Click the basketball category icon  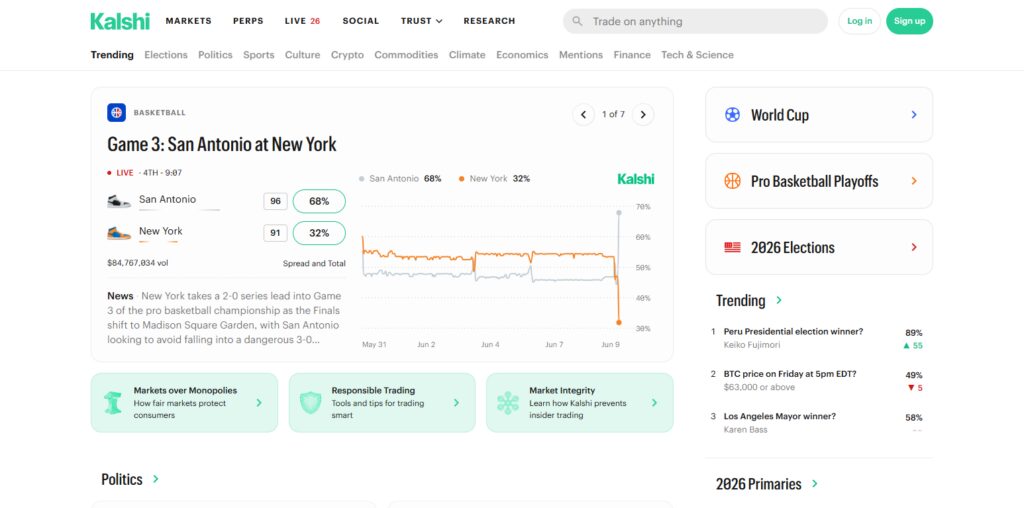[116, 112]
